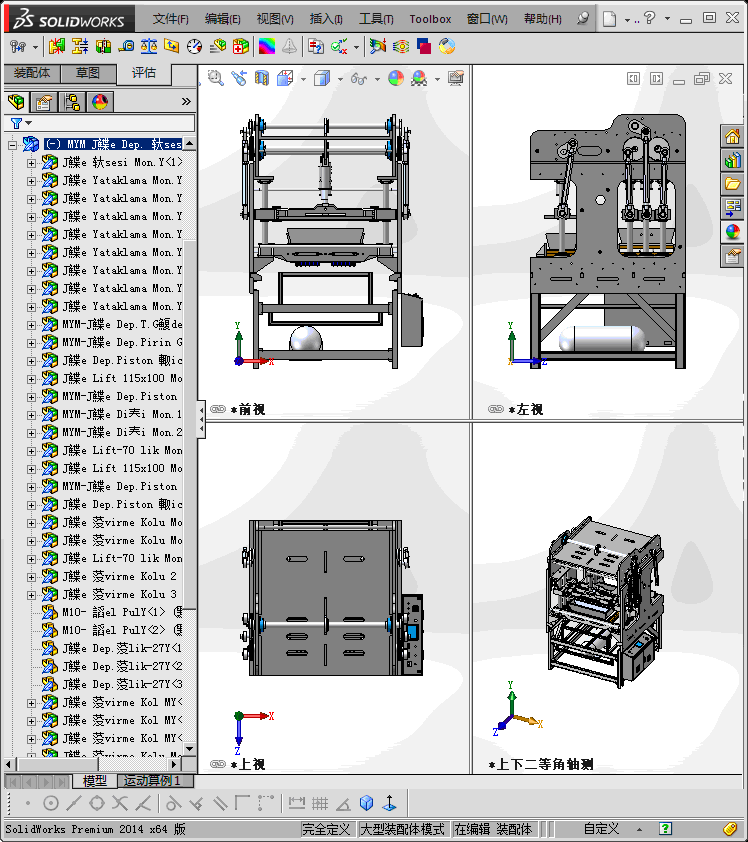
Task: Switch to the 模型 bottom tab
Action: pyautogui.click(x=95, y=780)
